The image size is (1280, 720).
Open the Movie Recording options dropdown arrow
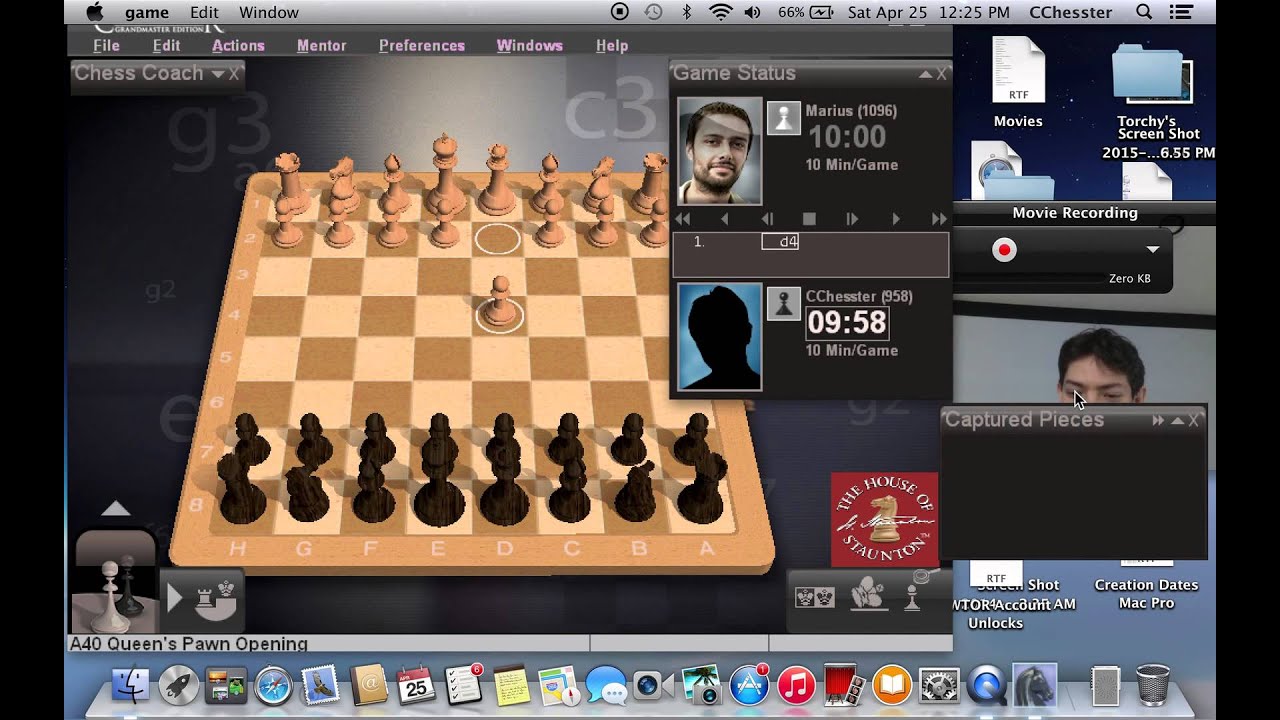(1152, 250)
